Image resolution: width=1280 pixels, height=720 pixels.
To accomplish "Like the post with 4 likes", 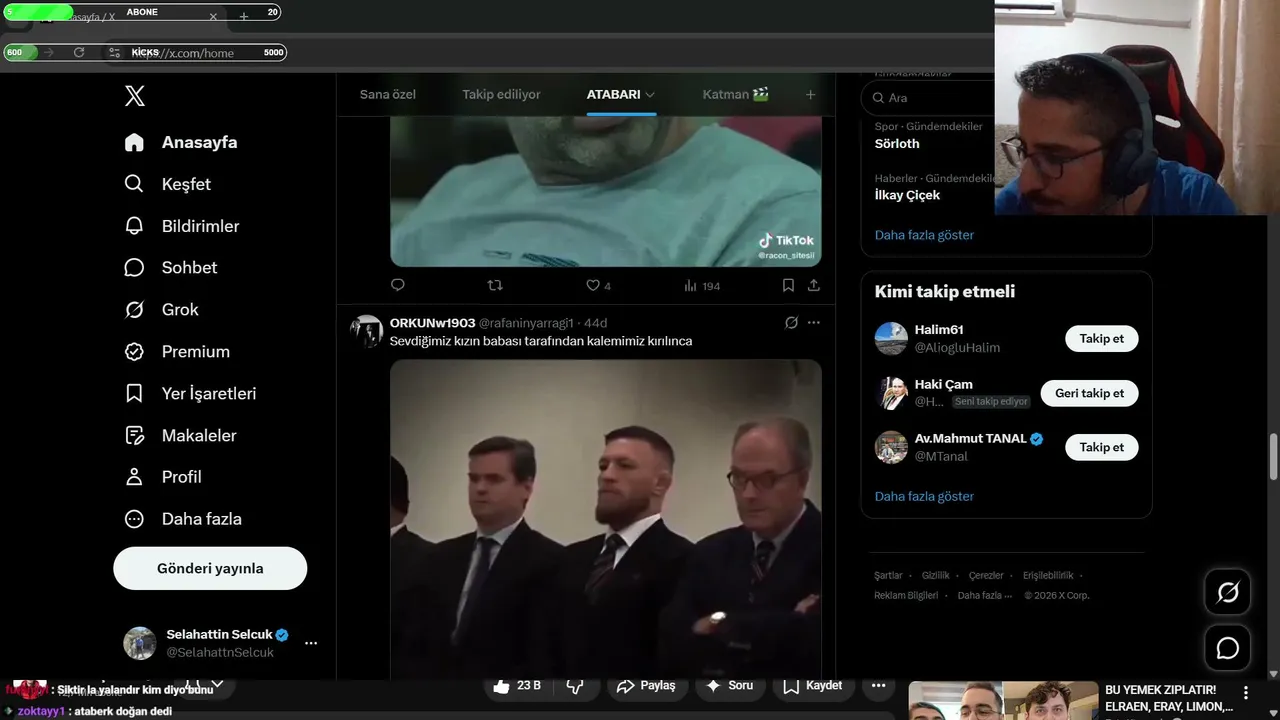I will (598, 286).
